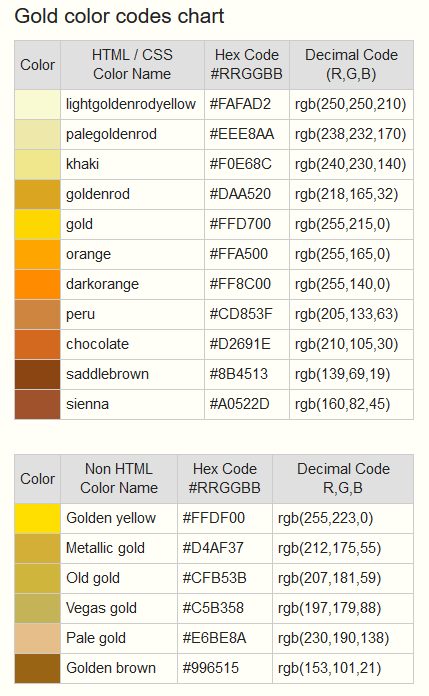Viewport: 429px width, 696px height.
Task: Click the hex code #CFB53B
Action: coord(214,578)
